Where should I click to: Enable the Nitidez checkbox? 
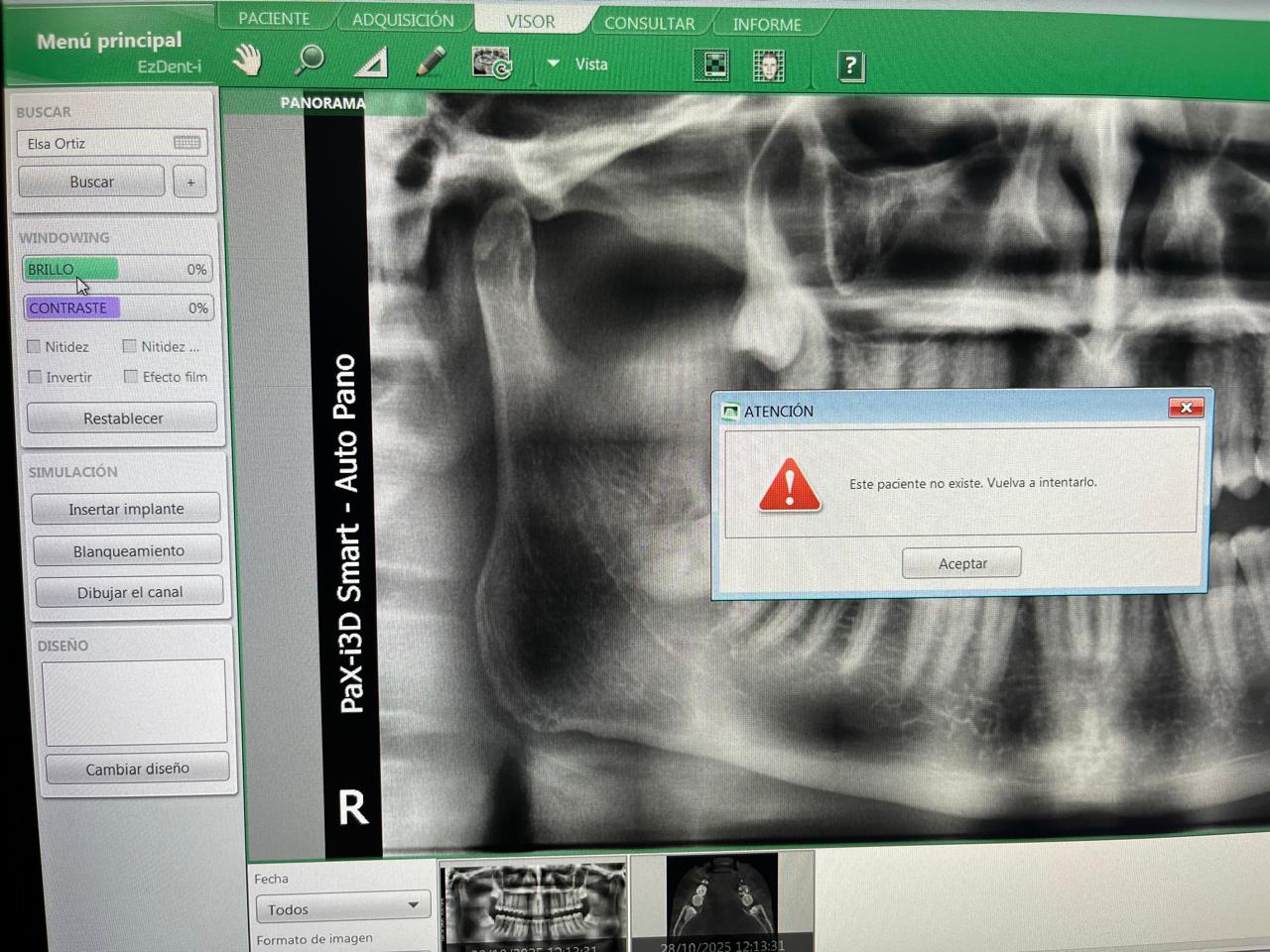(35, 346)
